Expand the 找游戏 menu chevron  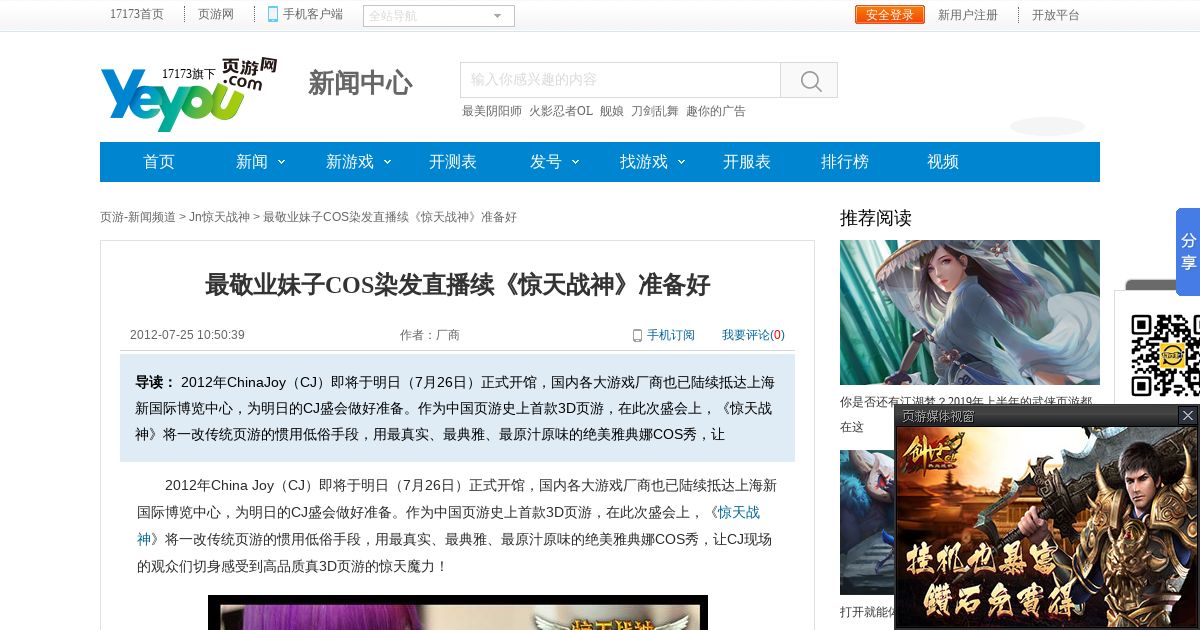point(681,161)
